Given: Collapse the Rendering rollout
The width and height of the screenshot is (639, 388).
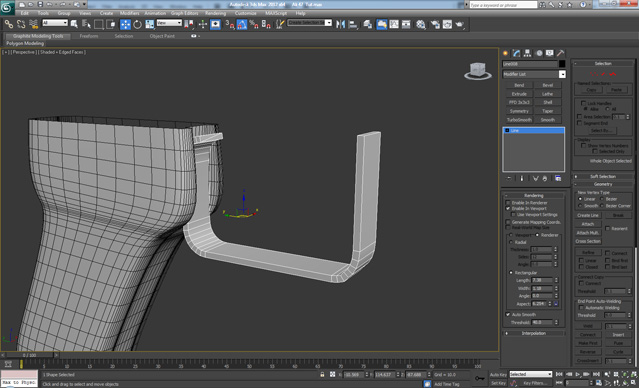Looking at the screenshot, I should tap(534, 196).
